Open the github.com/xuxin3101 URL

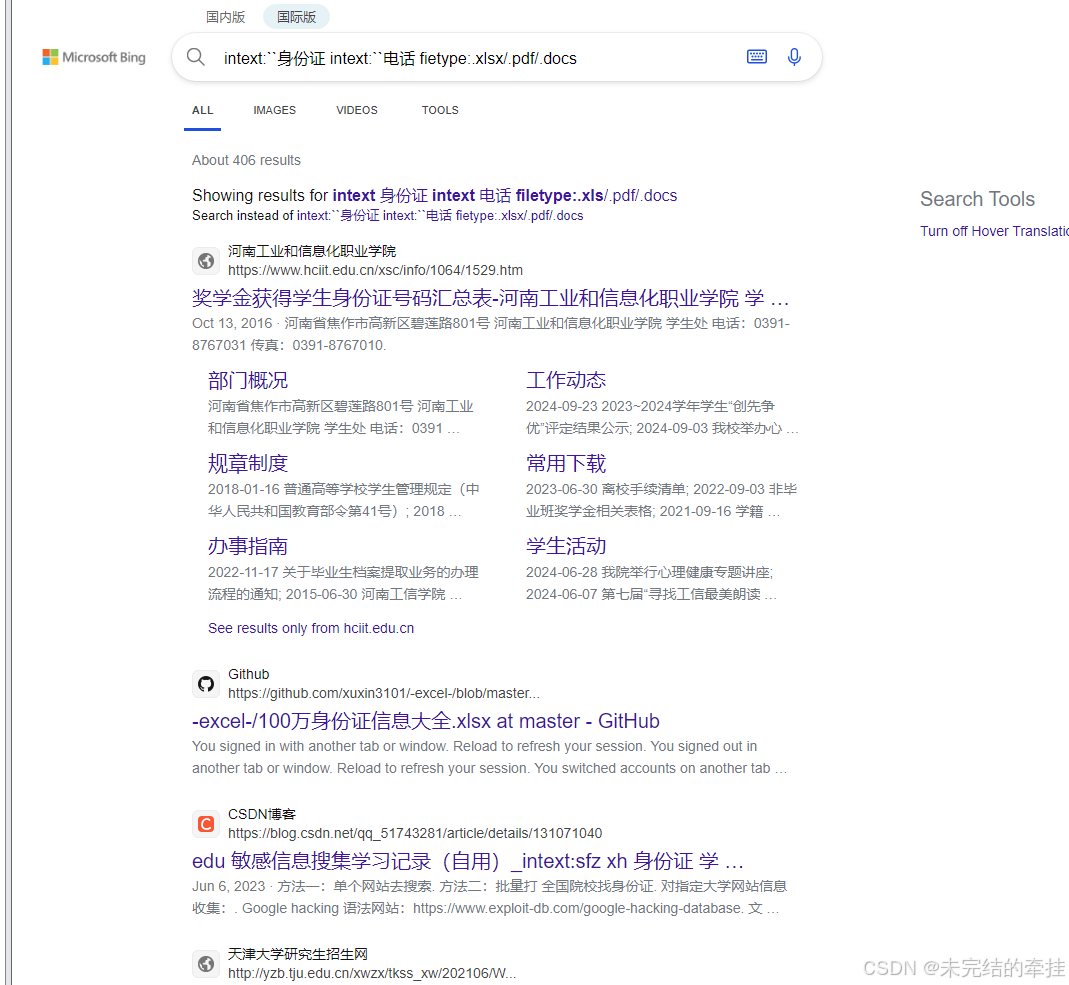[384, 693]
